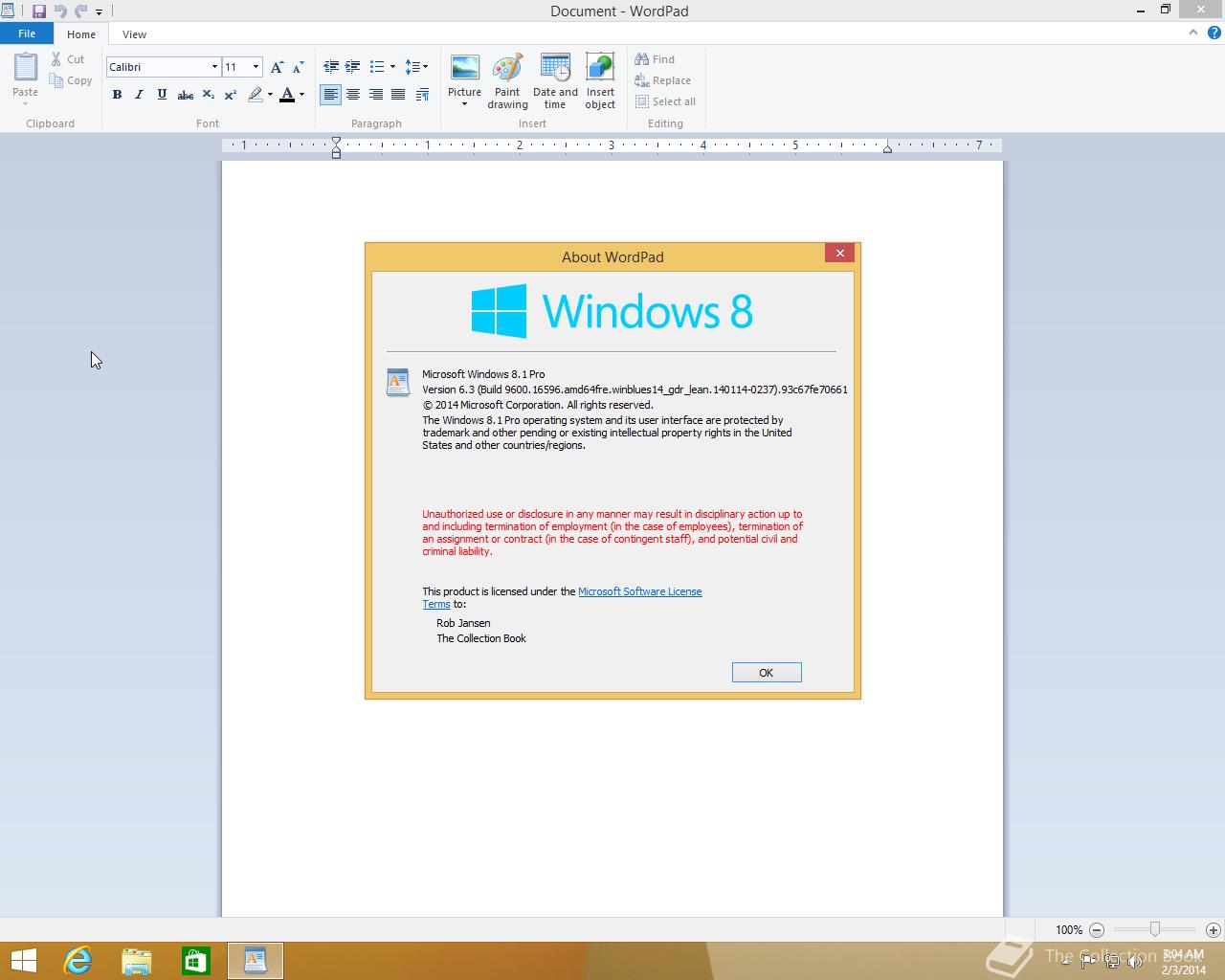
Task: Click the zoom in plus button
Action: coord(1214,929)
